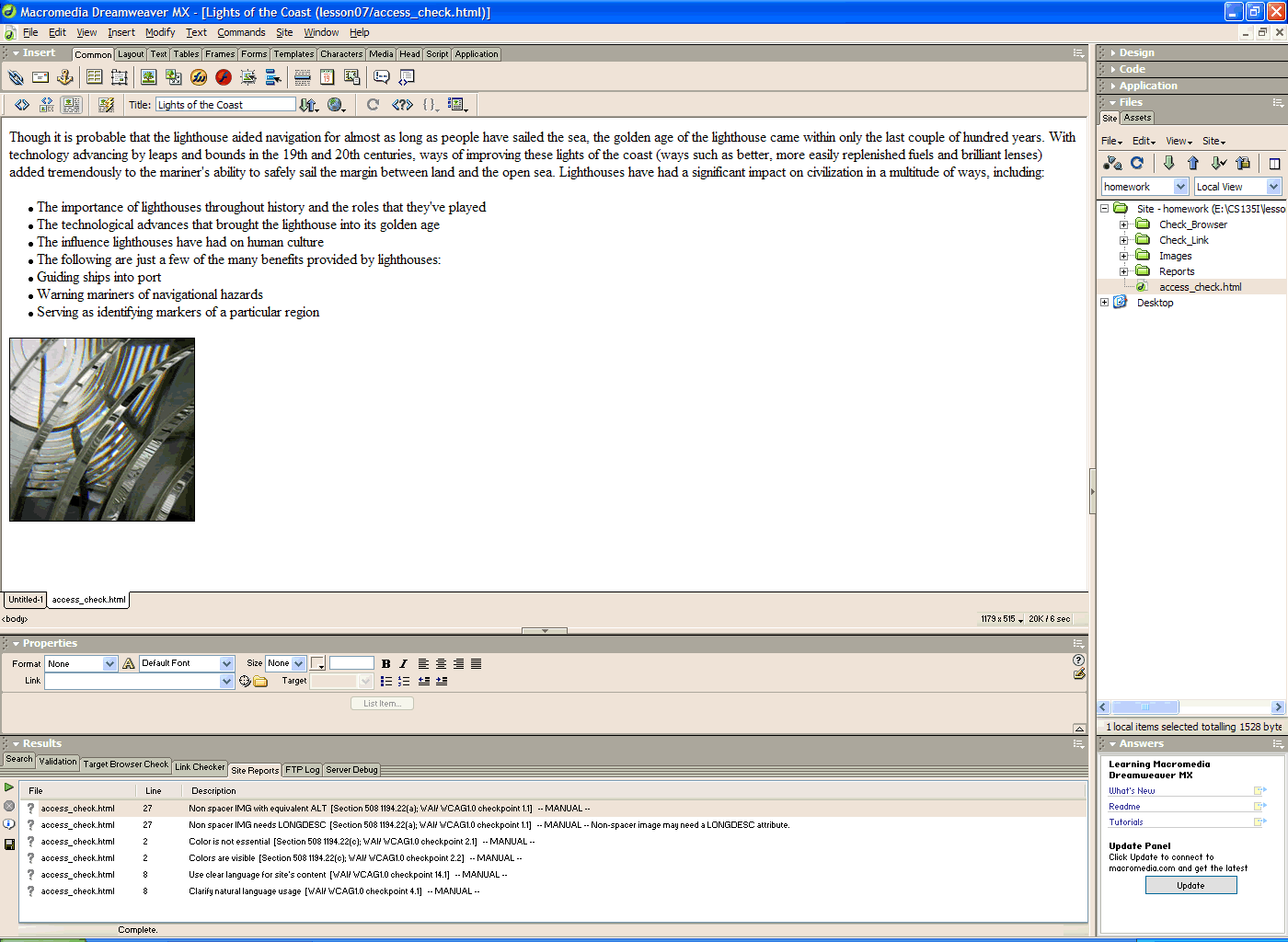Open the Tutorials link

point(1126,822)
